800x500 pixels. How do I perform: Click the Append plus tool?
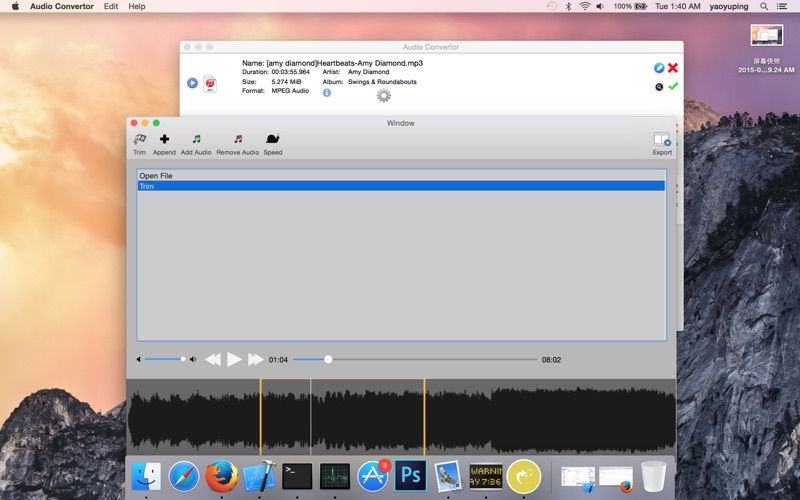click(164, 144)
